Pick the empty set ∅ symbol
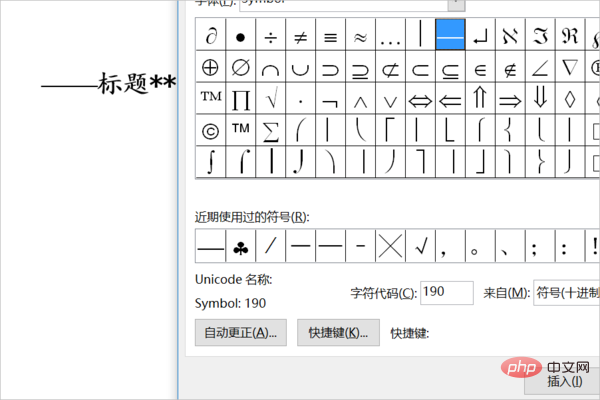Viewport: 600px width, 400px height. tap(240, 67)
